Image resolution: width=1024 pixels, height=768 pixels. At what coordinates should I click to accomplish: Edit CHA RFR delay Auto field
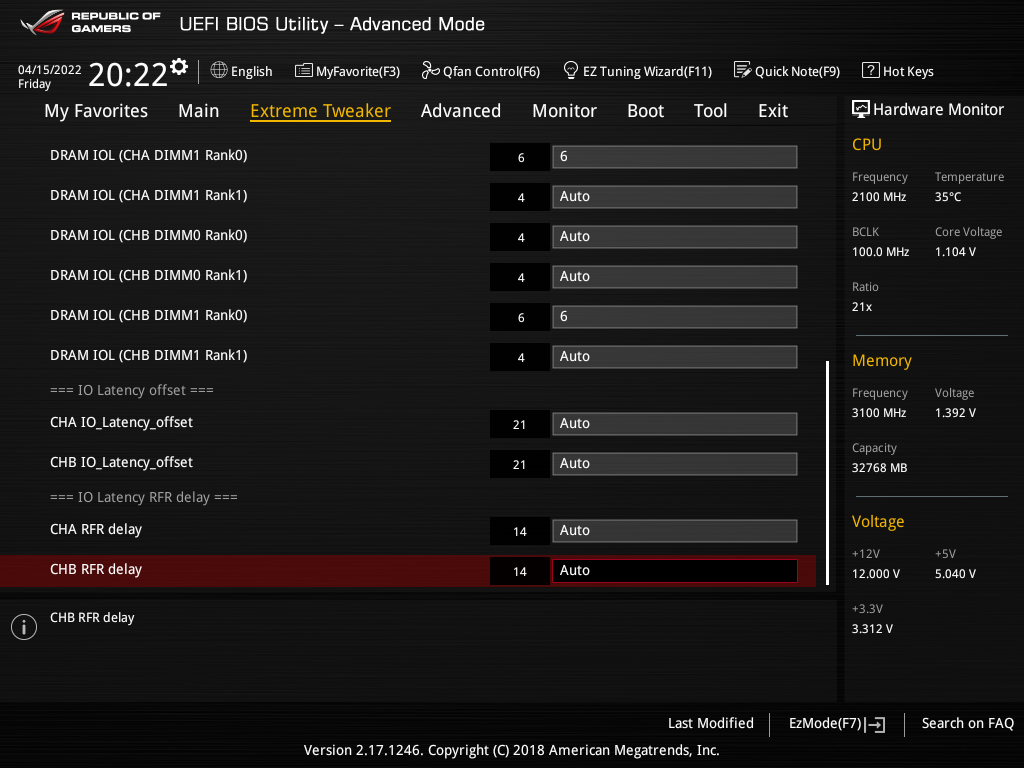coord(675,530)
